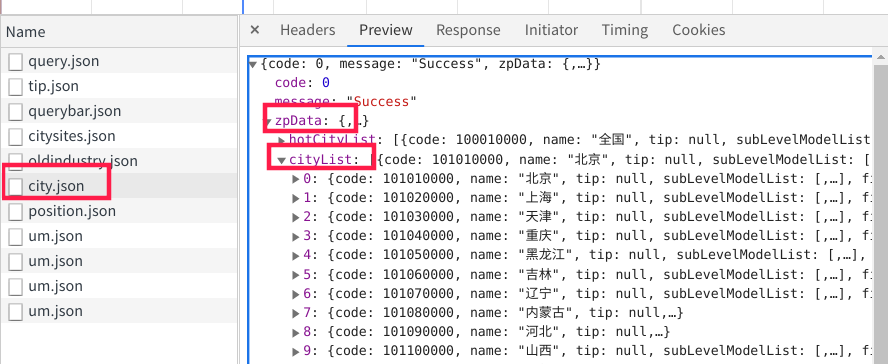The image size is (888, 364).
Task: Collapse the root JSON object
Action: [253, 65]
